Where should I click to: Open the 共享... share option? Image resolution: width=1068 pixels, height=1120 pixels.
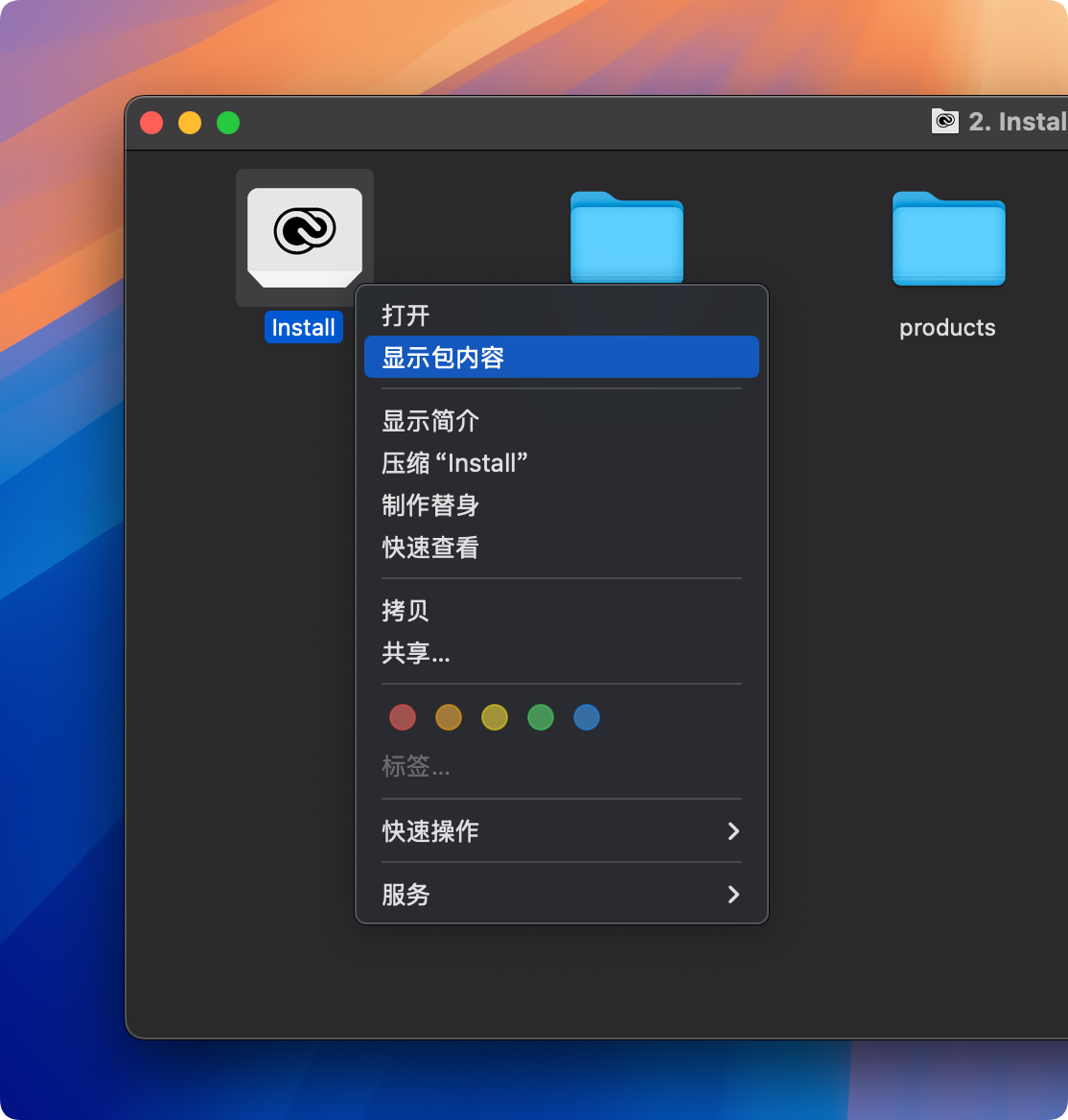click(416, 653)
